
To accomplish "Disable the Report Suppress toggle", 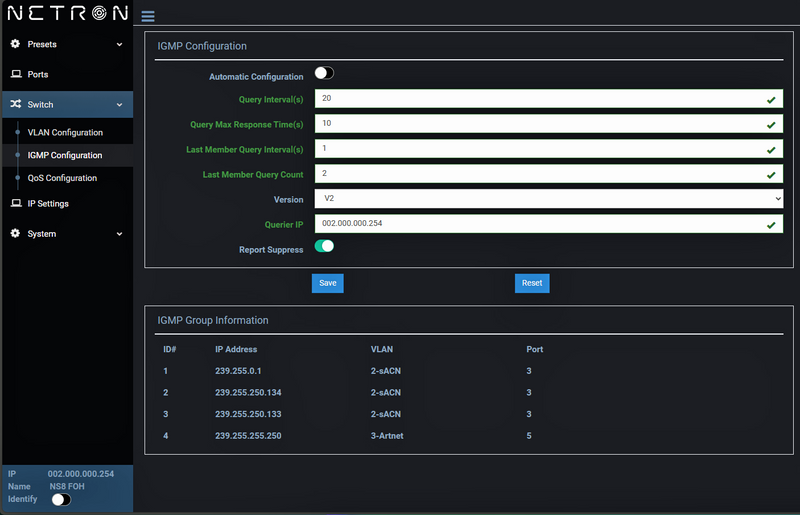I will click(324, 246).
